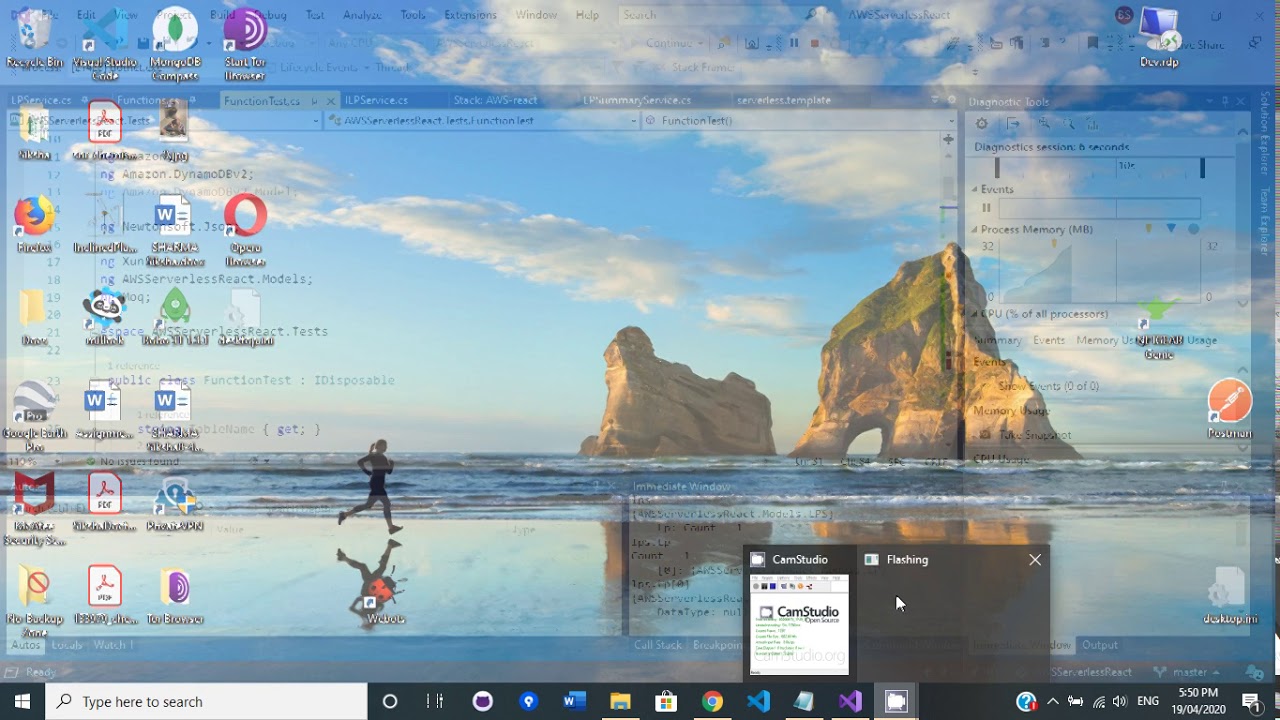
Task: Launch McAfee Security desktop shortcut
Action: coord(34,508)
